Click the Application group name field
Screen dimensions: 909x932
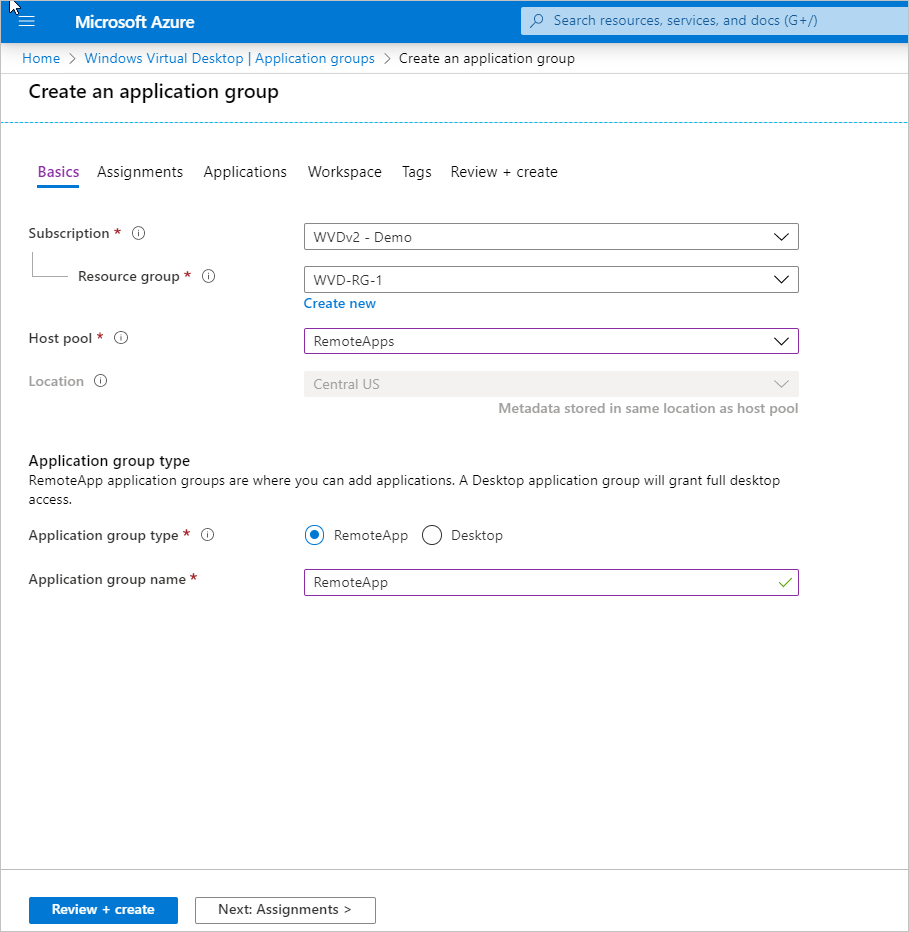tap(551, 582)
